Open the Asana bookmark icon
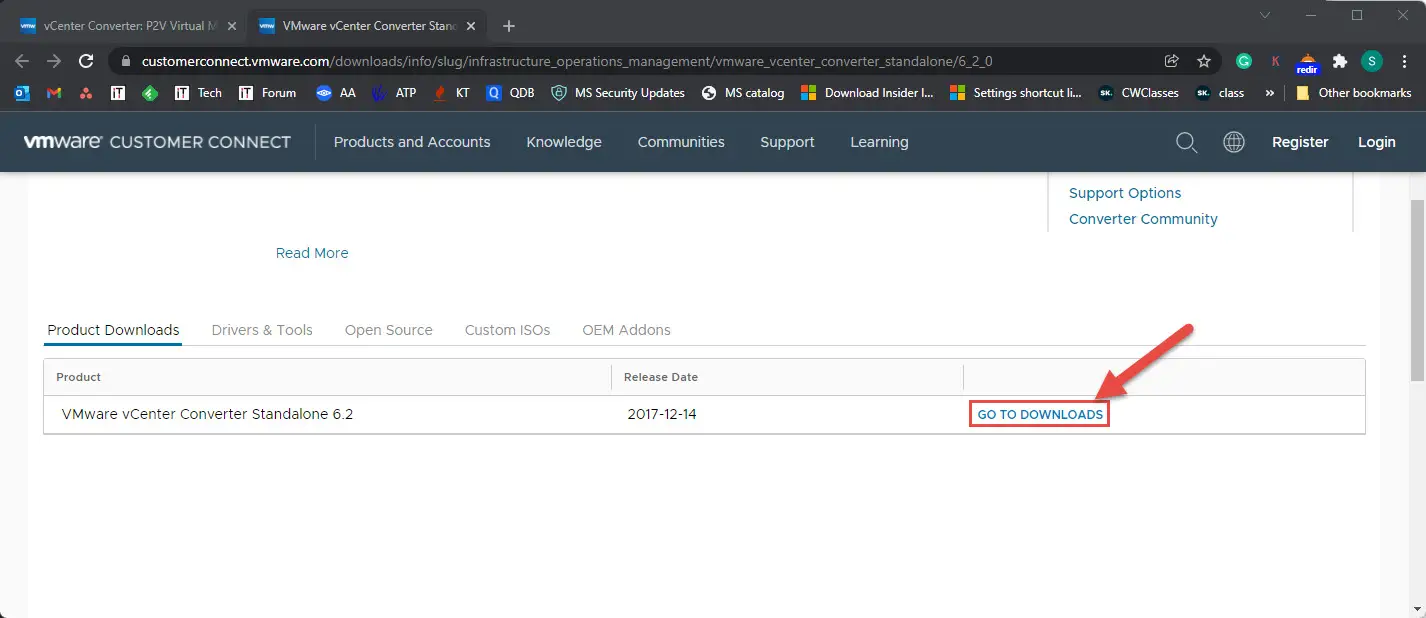 (x=86, y=93)
